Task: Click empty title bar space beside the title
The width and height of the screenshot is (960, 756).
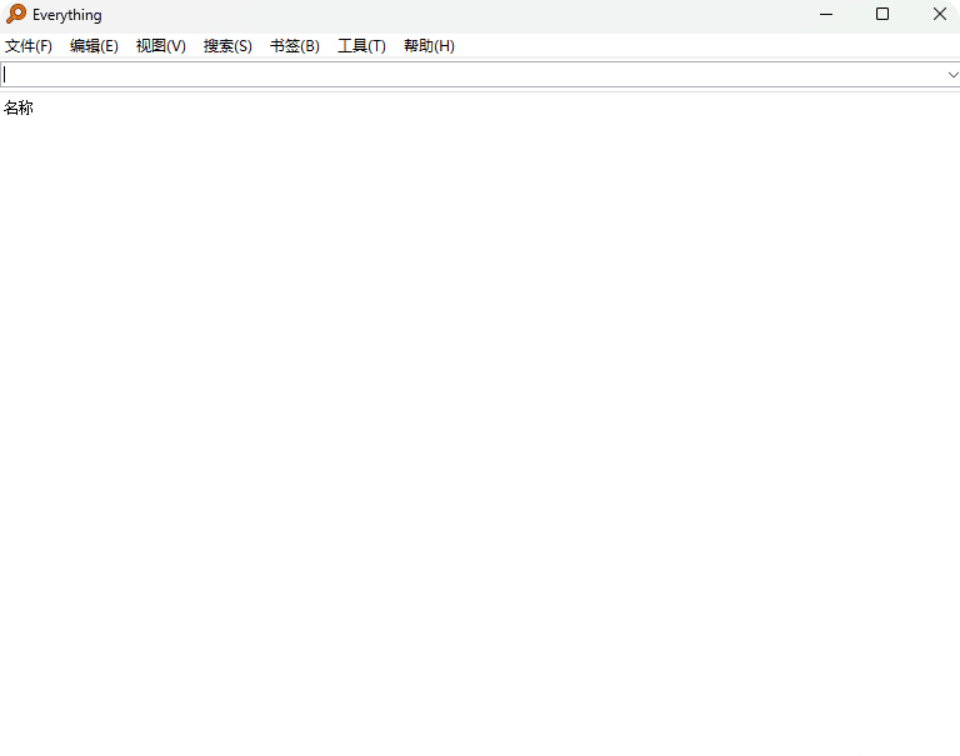Action: pyautogui.click(x=450, y=15)
